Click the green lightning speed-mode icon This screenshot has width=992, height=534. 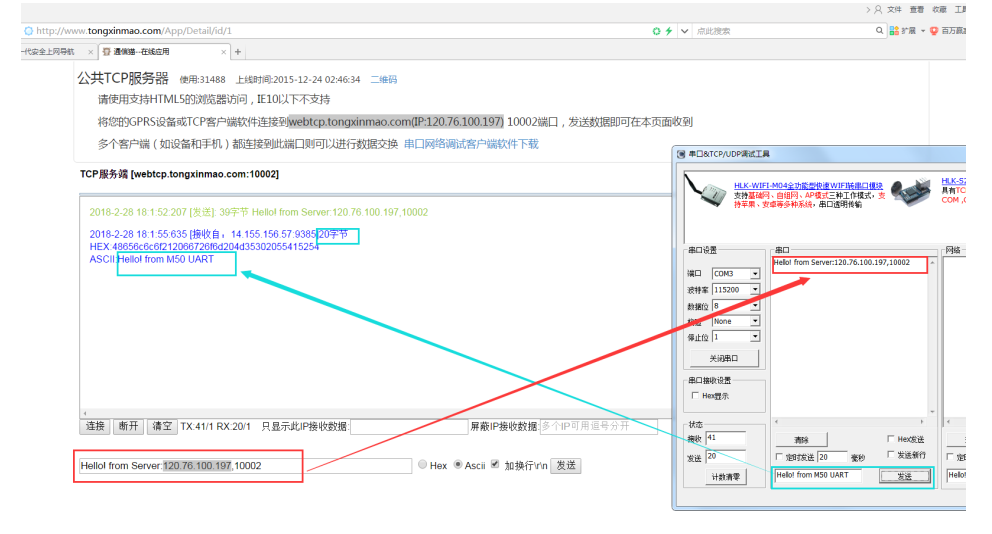click(669, 31)
